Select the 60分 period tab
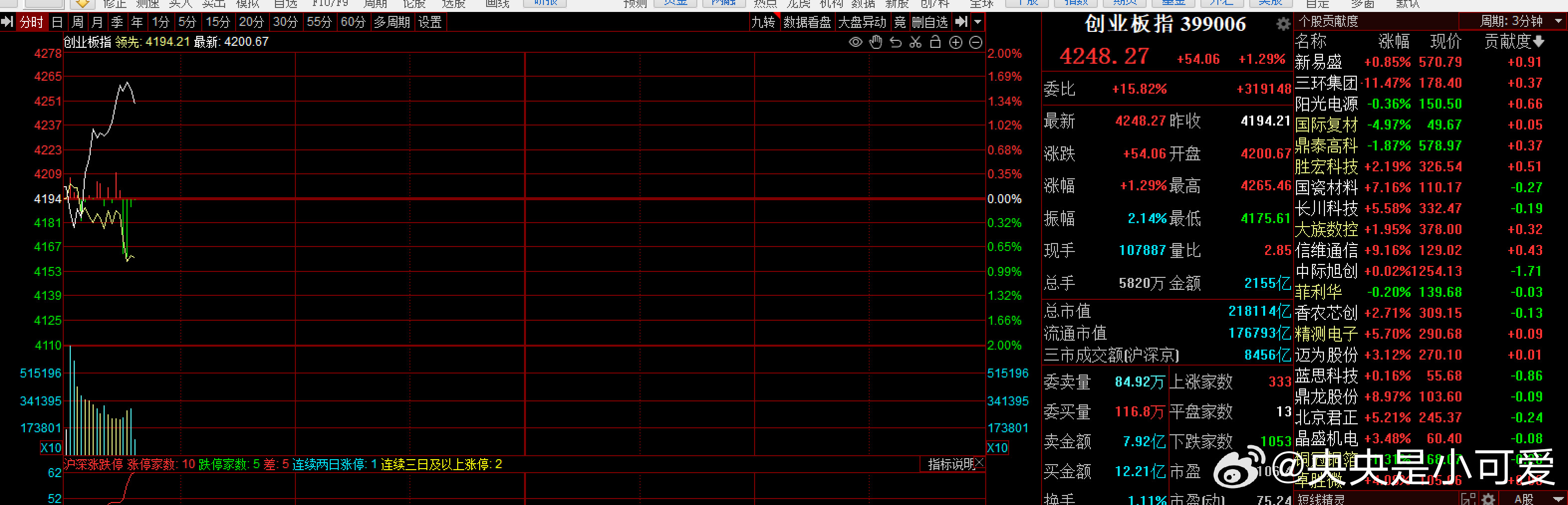Image resolution: width=1568 pixels, height=505 pixels. point(353,22)
